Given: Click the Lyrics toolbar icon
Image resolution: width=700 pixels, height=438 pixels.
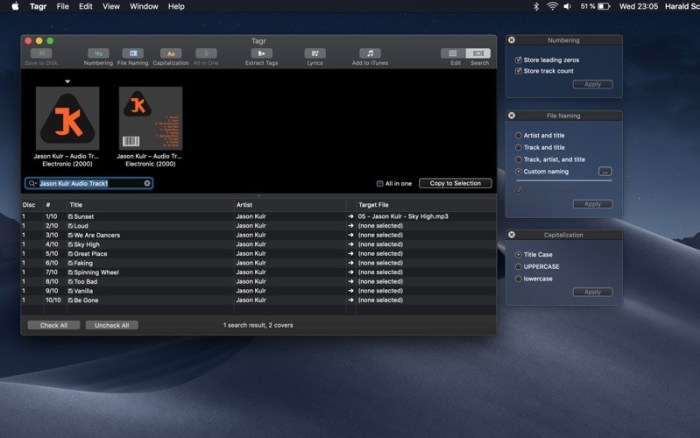Looking at the screenshot, I should point(315,54).
